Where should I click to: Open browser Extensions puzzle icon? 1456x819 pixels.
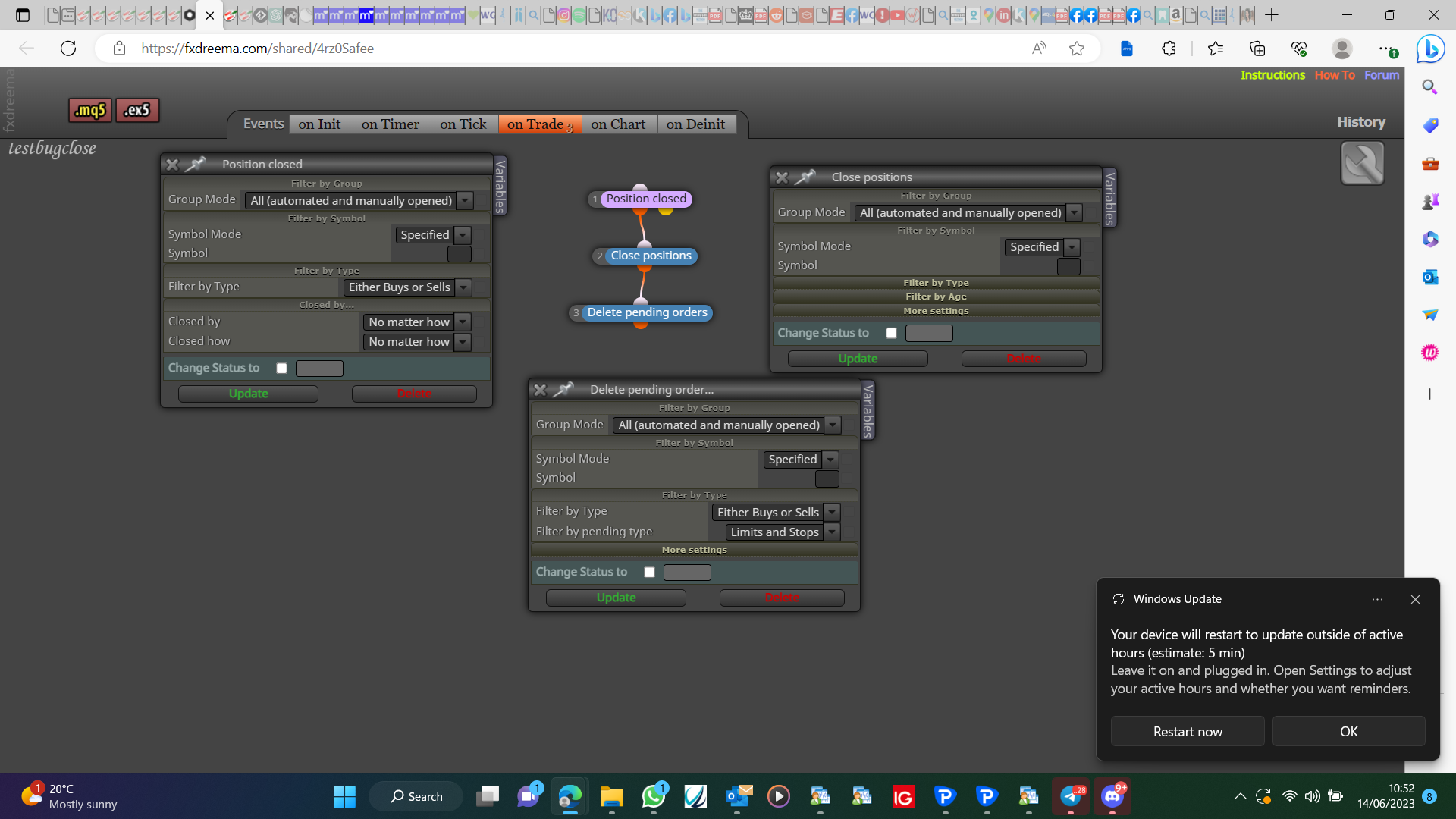pyautogui.click(x=1169, y=49)
